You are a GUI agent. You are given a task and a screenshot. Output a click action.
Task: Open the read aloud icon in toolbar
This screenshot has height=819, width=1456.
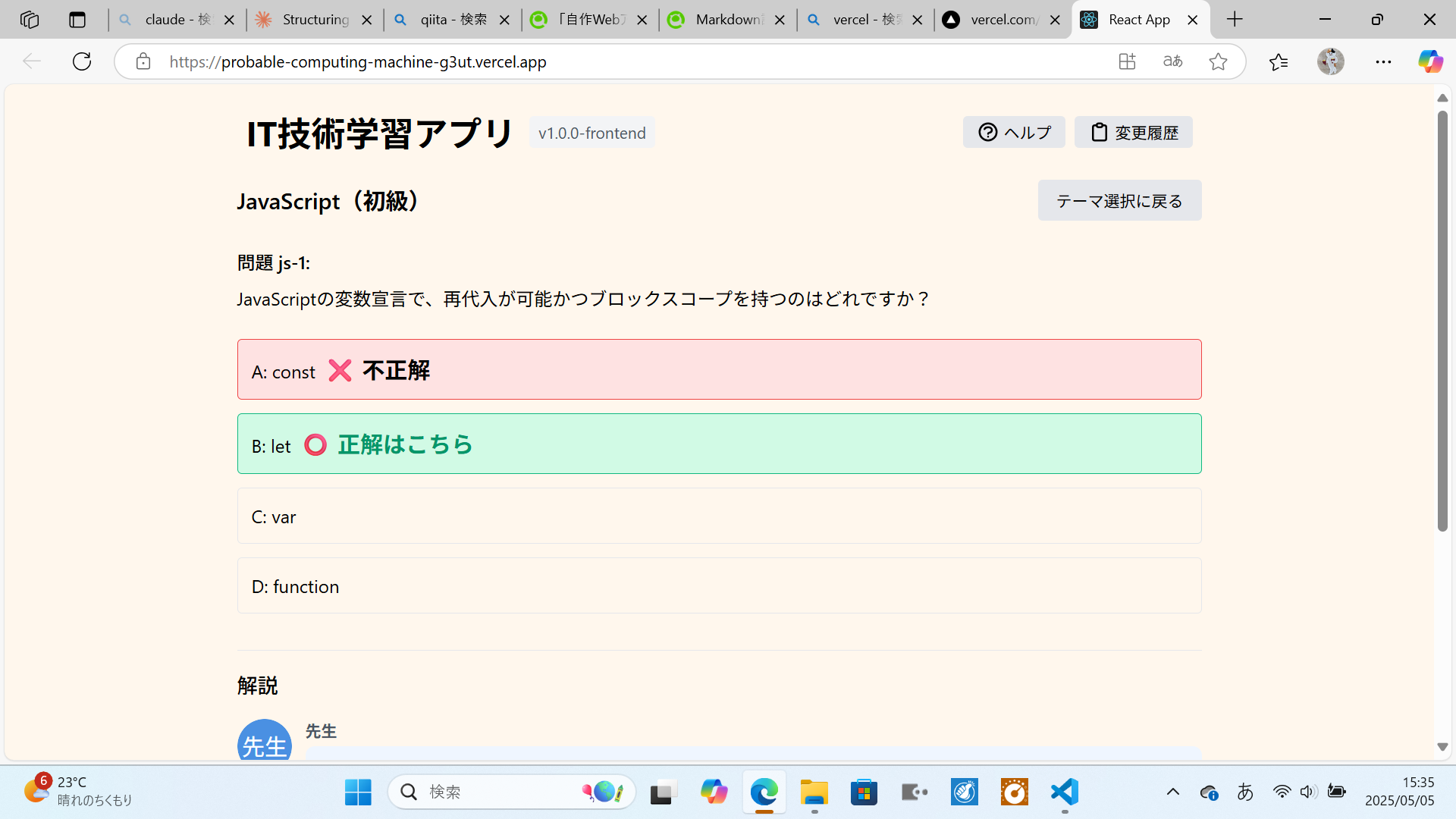click(x=1172, y=61)
